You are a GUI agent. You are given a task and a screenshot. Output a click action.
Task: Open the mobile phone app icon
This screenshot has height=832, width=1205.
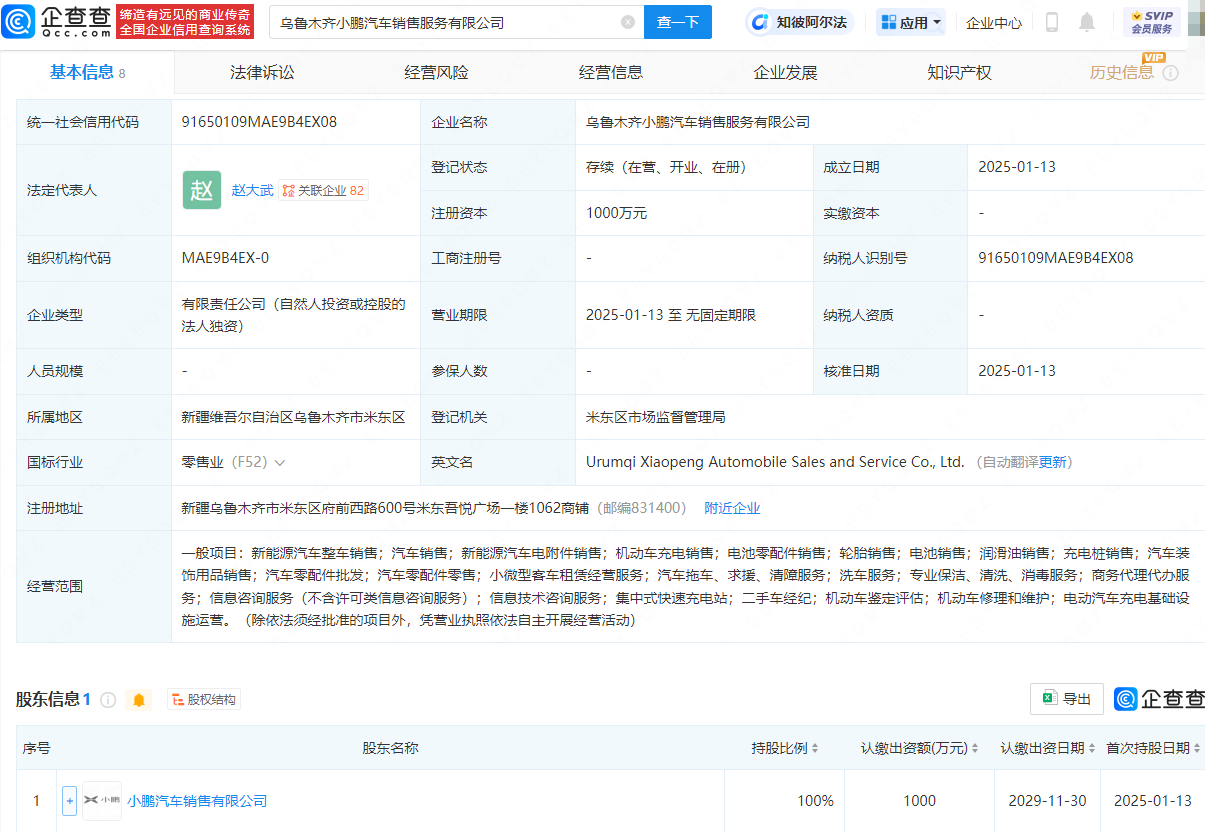(x=1052, y=22)
